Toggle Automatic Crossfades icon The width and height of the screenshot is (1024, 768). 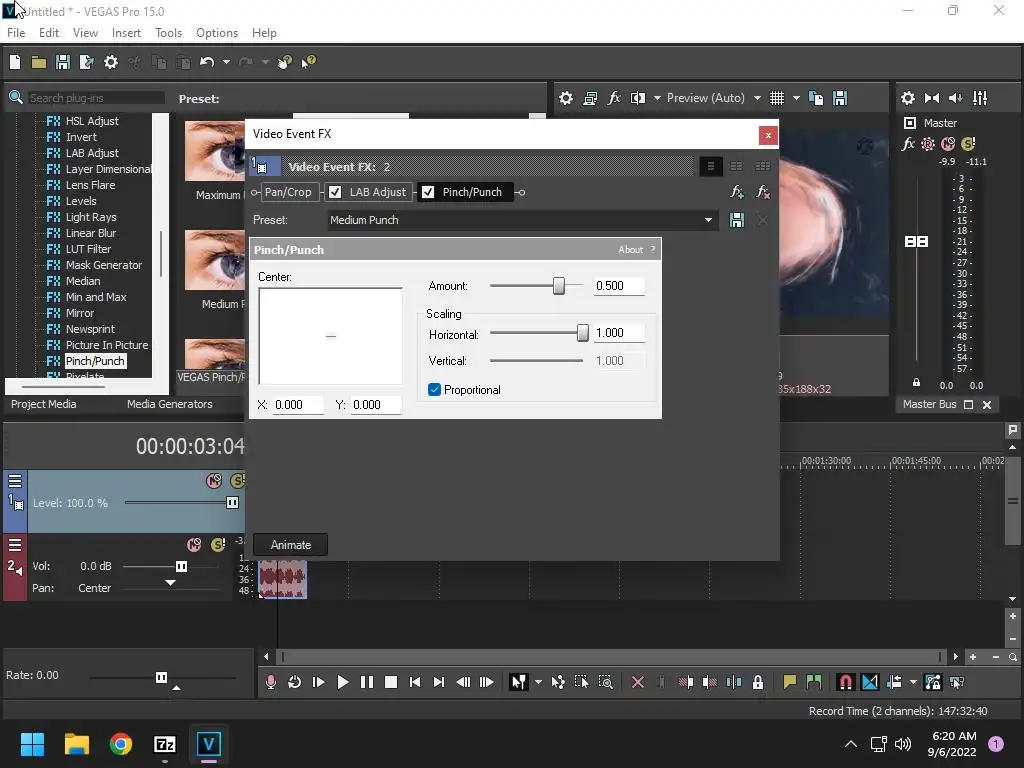pos(870,682)
